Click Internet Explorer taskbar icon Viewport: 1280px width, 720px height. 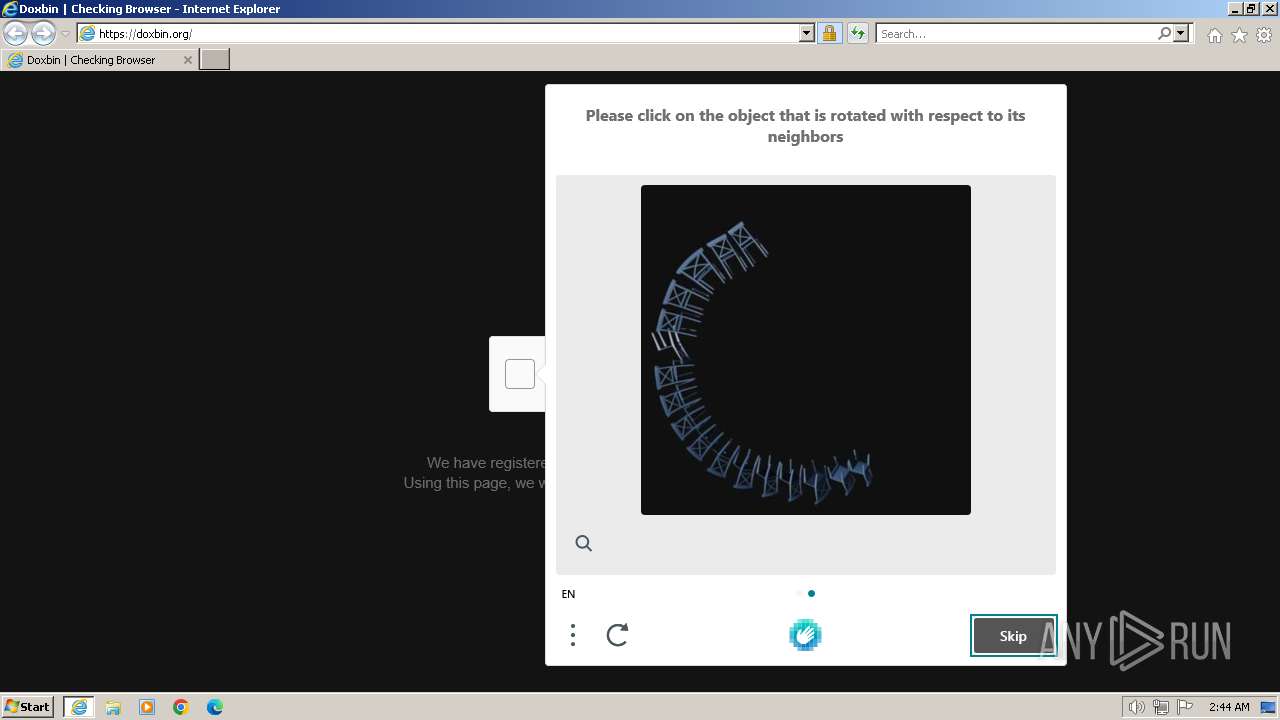coord(78,707)
